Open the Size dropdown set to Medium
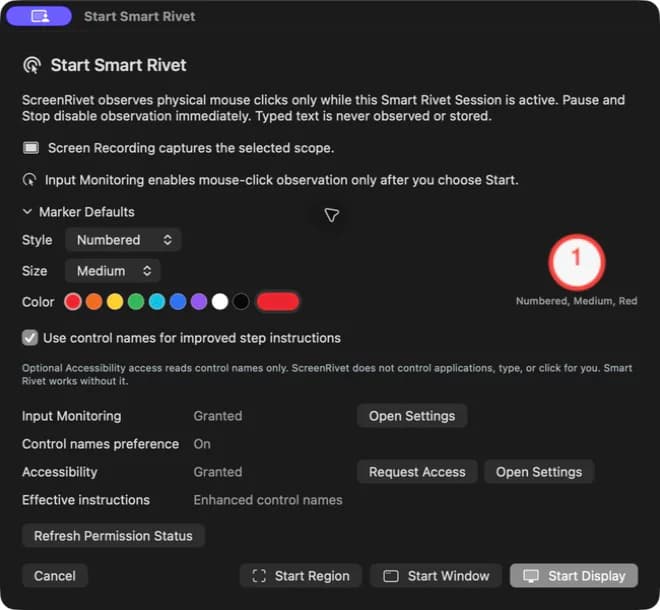660x610 pixels. point(113,271)
